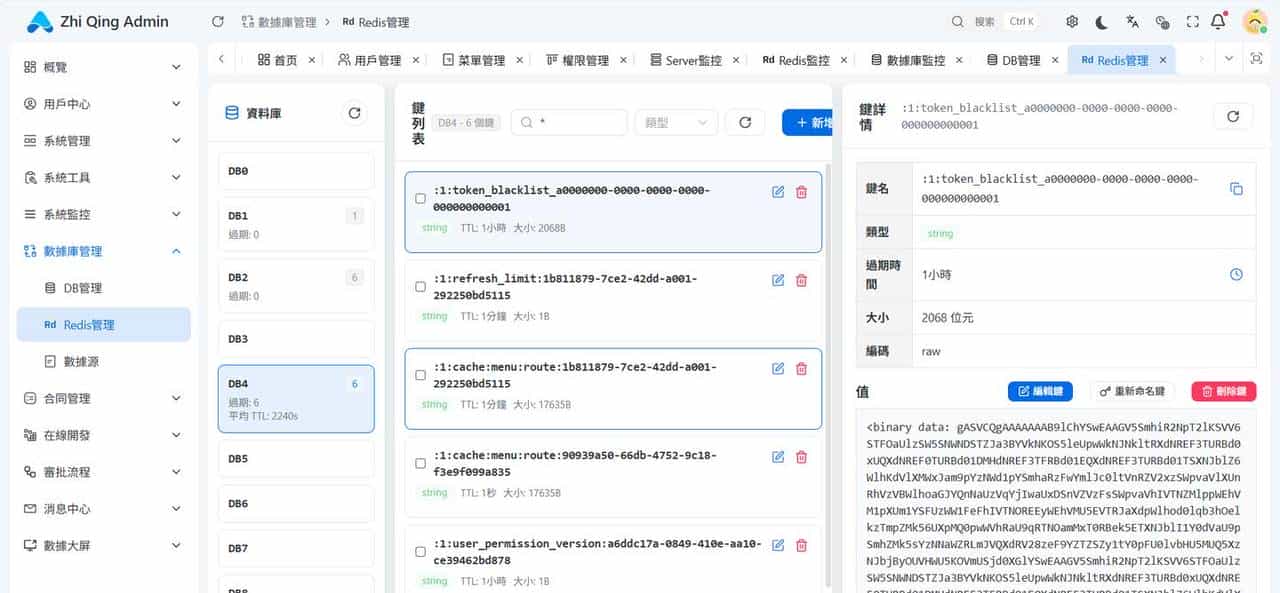The image size is (1280, 593).
Task: Toggle dark mode with the moon icon
Action: [x=1100, y=20]
